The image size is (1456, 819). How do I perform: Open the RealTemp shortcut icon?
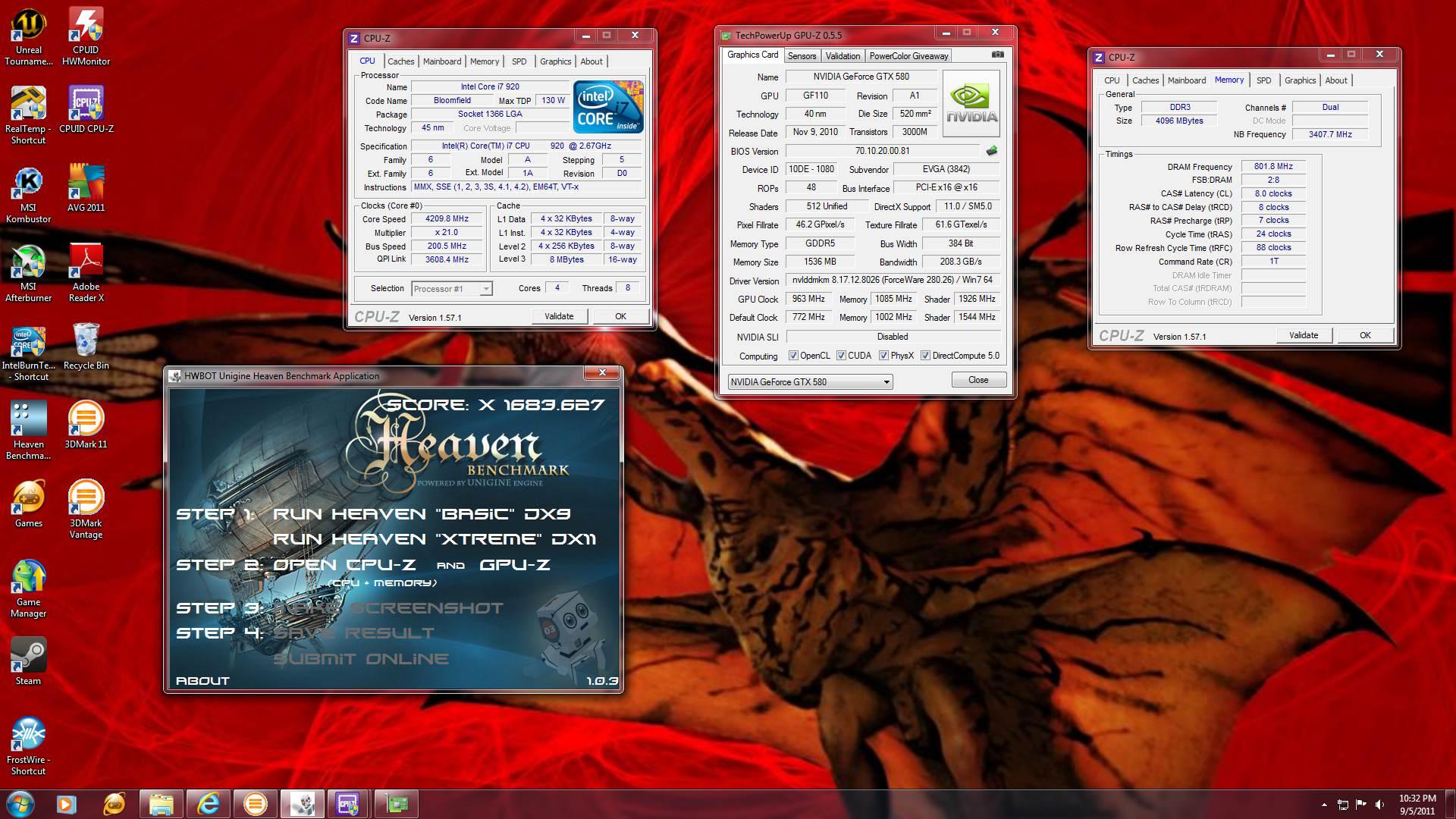pyautogui.click(x=29, y=115)
